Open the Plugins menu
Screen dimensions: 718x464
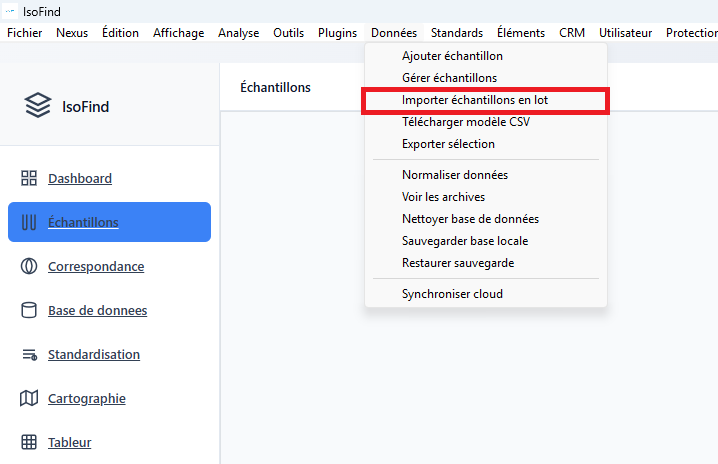tap(337, 33)
